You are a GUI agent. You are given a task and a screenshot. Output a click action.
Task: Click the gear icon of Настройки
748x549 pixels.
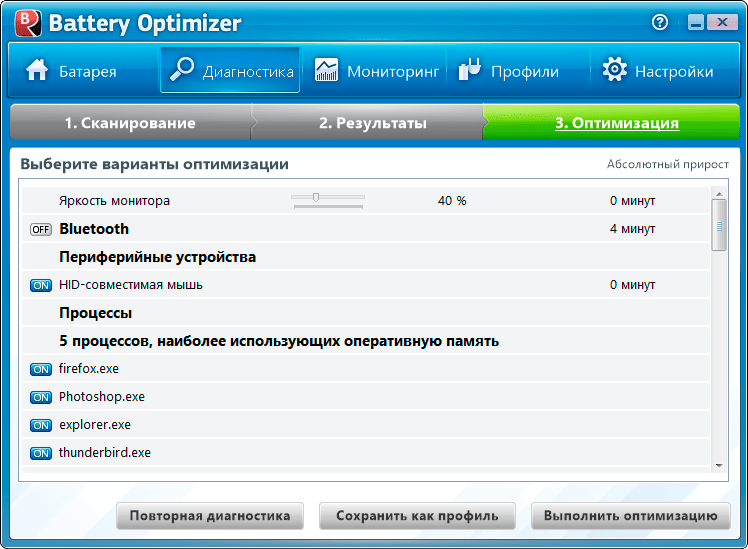click(x=614, y=70)
